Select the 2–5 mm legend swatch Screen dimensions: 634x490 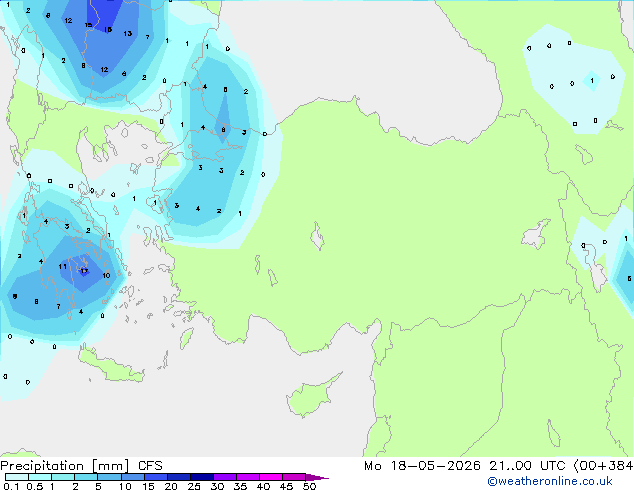(x=86, y=477)
